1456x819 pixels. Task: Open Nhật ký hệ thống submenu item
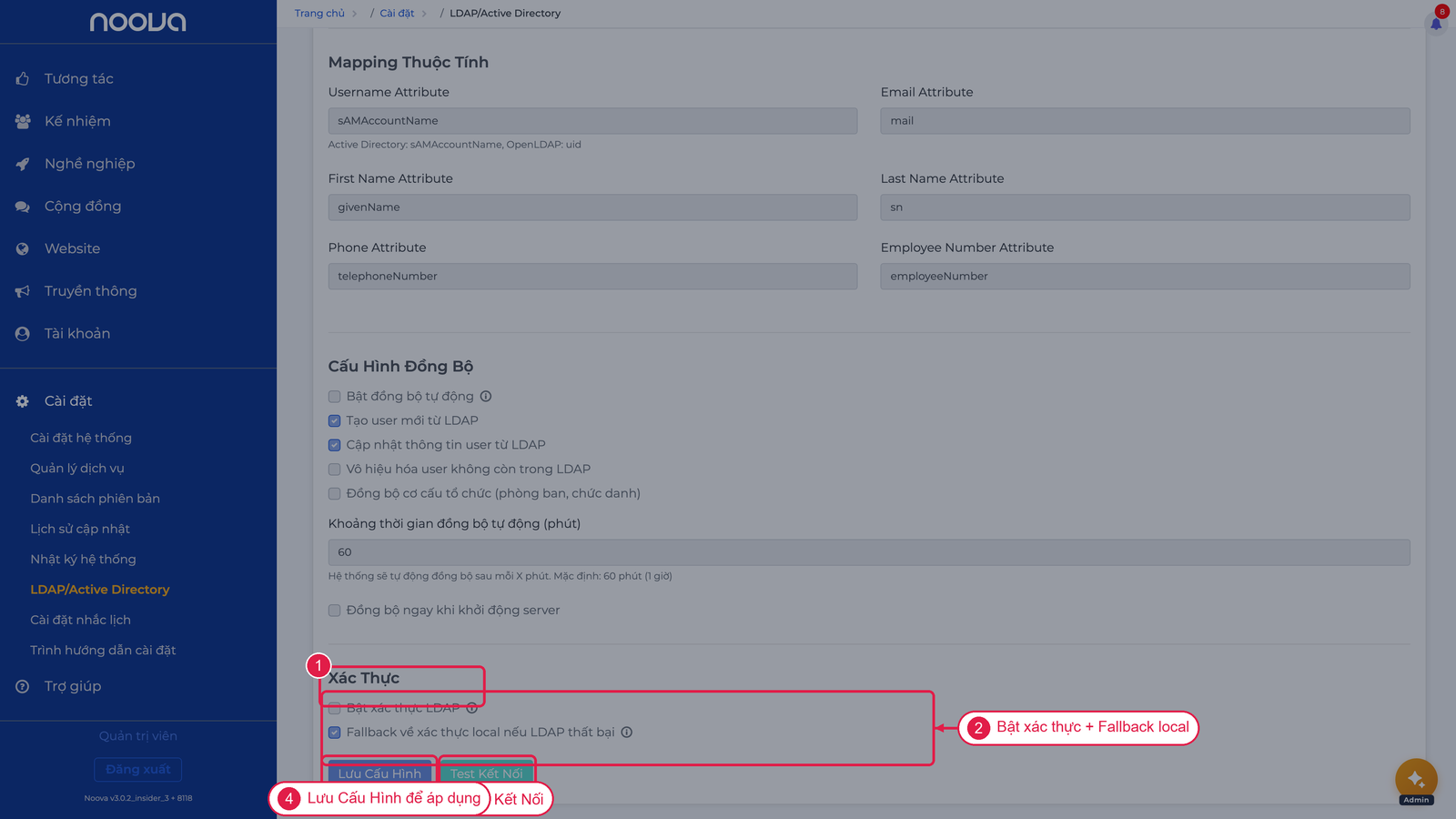(x=83, y=559)
